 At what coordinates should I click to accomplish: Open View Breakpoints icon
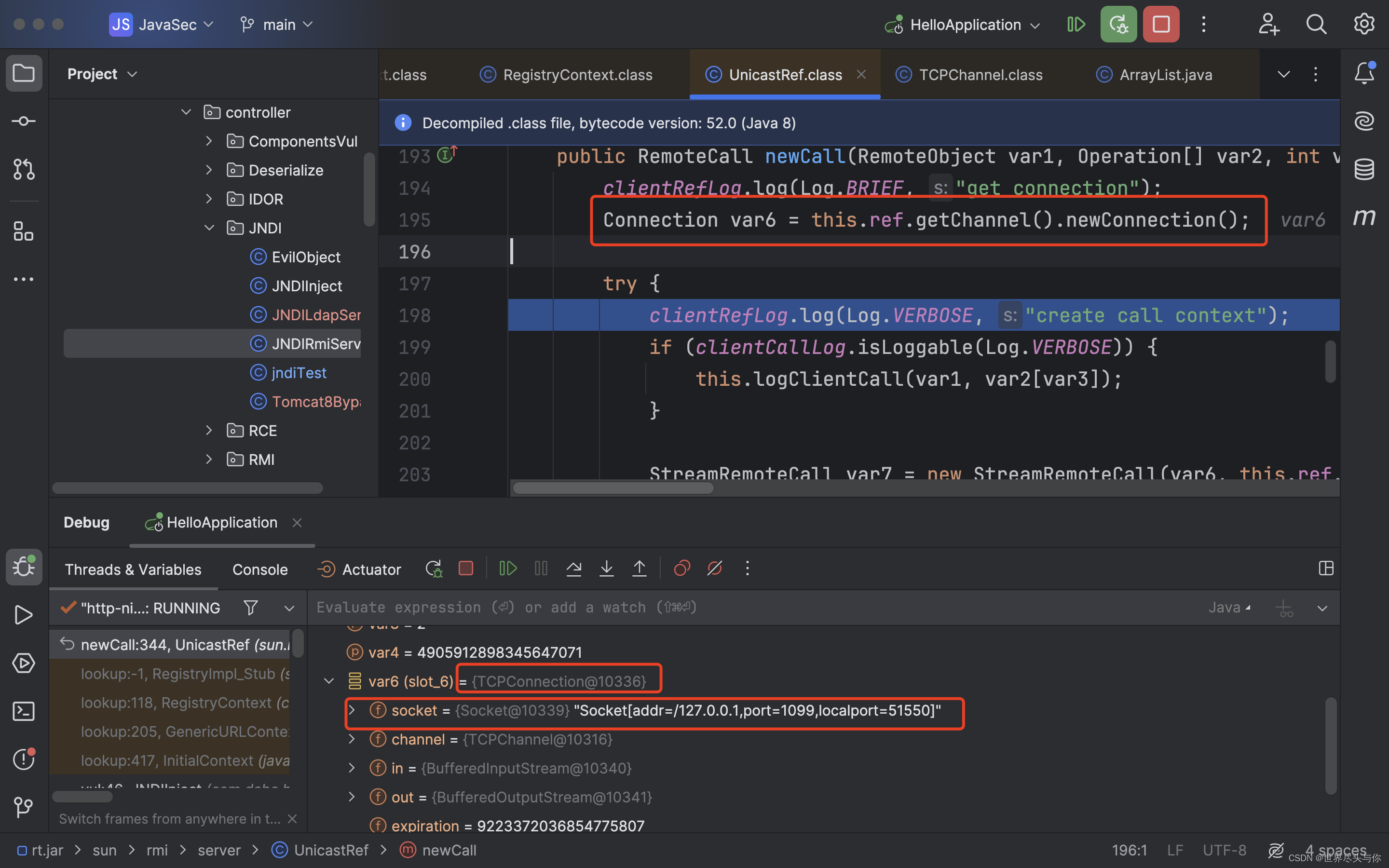(x=681, y=569)
